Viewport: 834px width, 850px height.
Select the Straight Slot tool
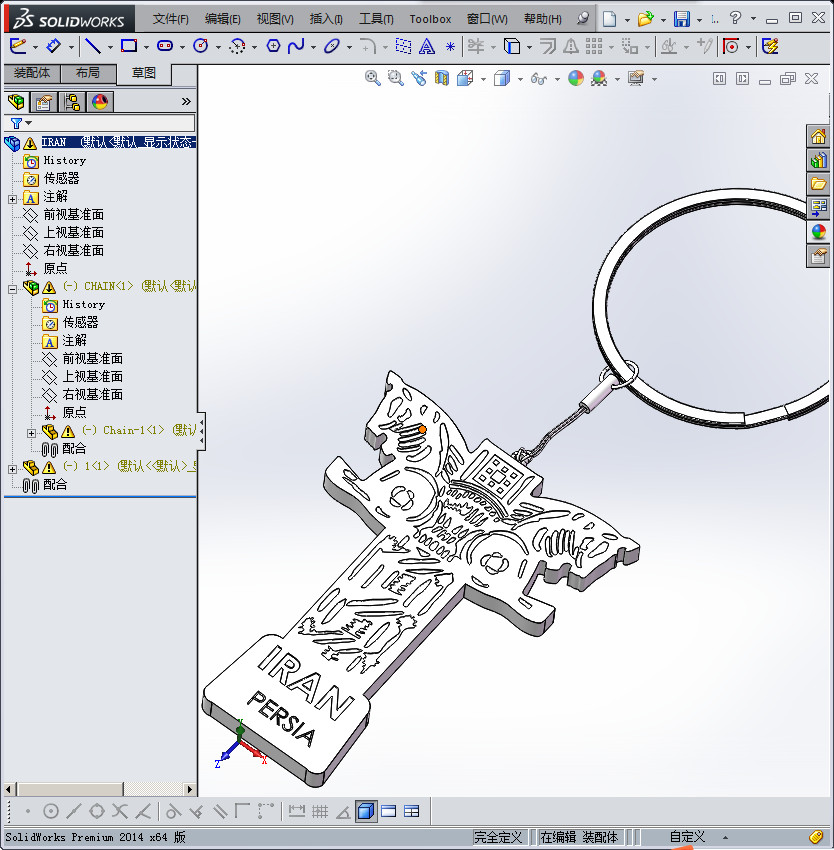165,46
